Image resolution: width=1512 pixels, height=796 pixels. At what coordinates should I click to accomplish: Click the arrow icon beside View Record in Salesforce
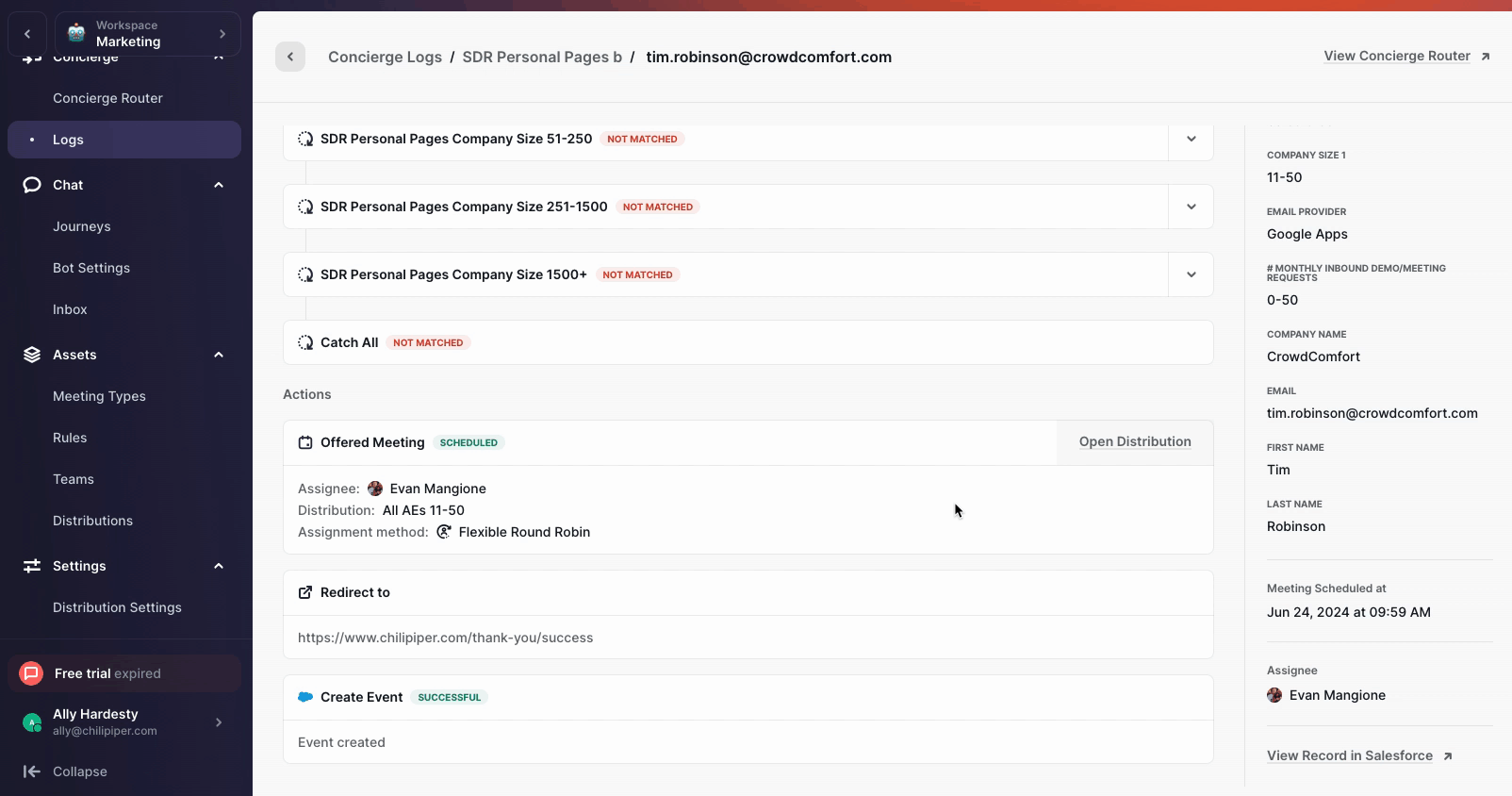[1448, 756]
